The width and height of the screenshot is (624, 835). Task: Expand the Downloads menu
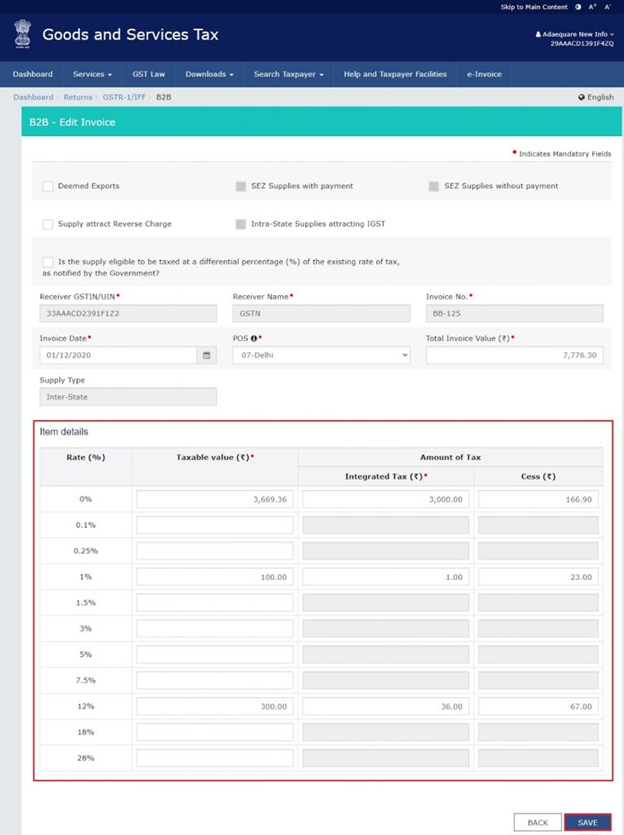pos(209,74)
